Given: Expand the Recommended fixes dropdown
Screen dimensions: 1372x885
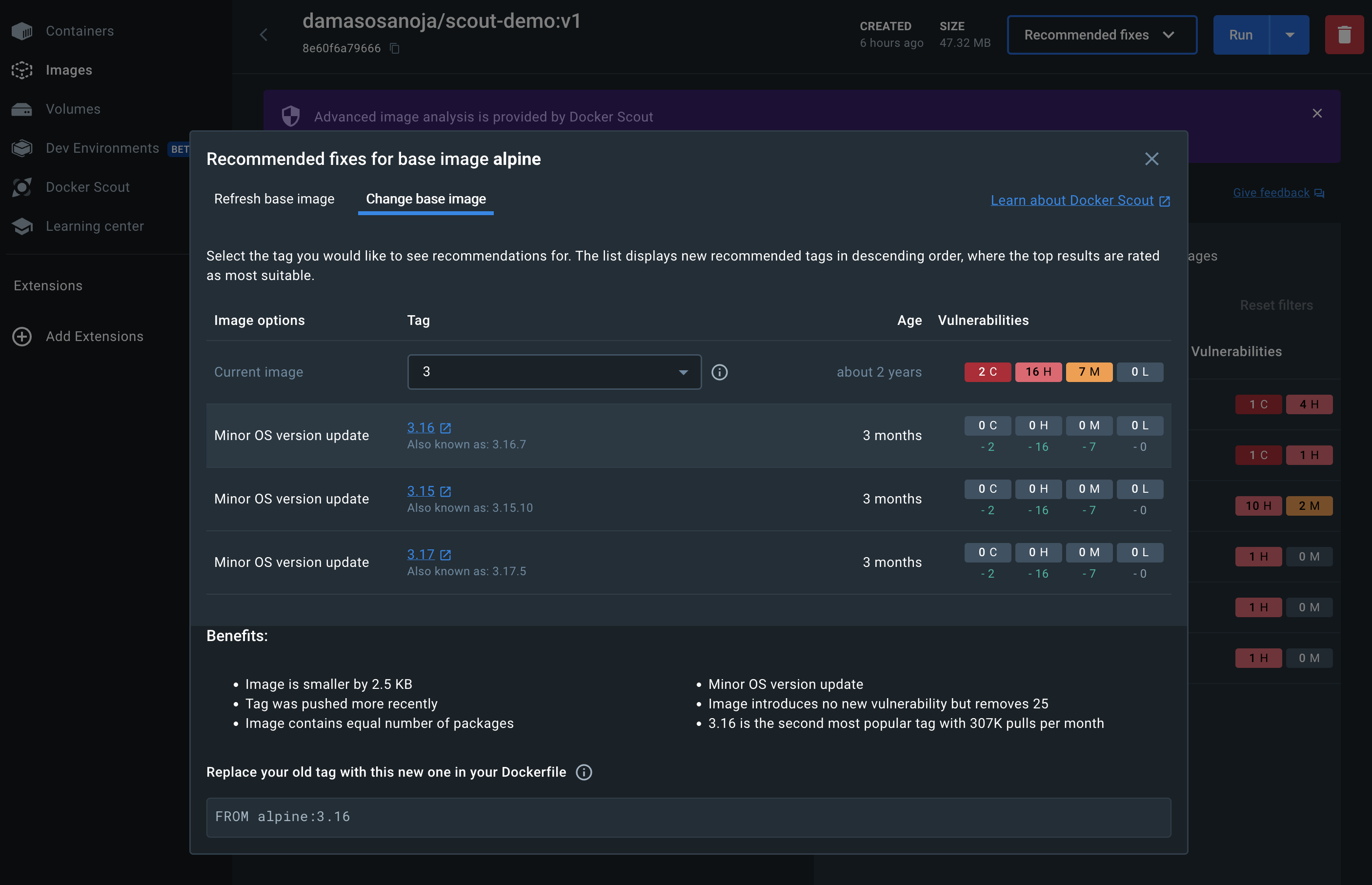Looking at the screenshot, I should pos(1101,35).
